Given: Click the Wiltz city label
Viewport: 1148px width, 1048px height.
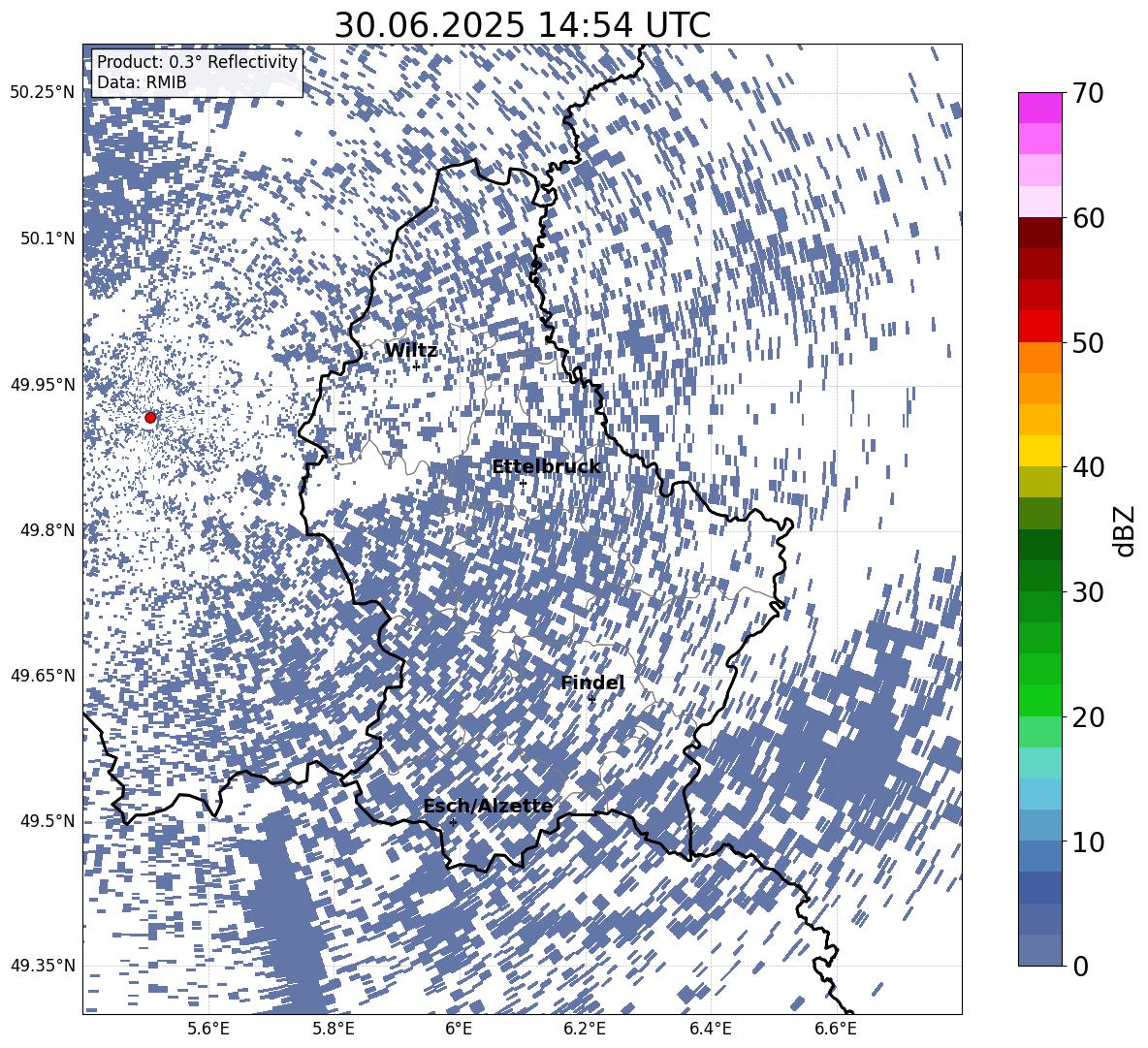Looking at the screenshot, I should [x=411, y=351].
